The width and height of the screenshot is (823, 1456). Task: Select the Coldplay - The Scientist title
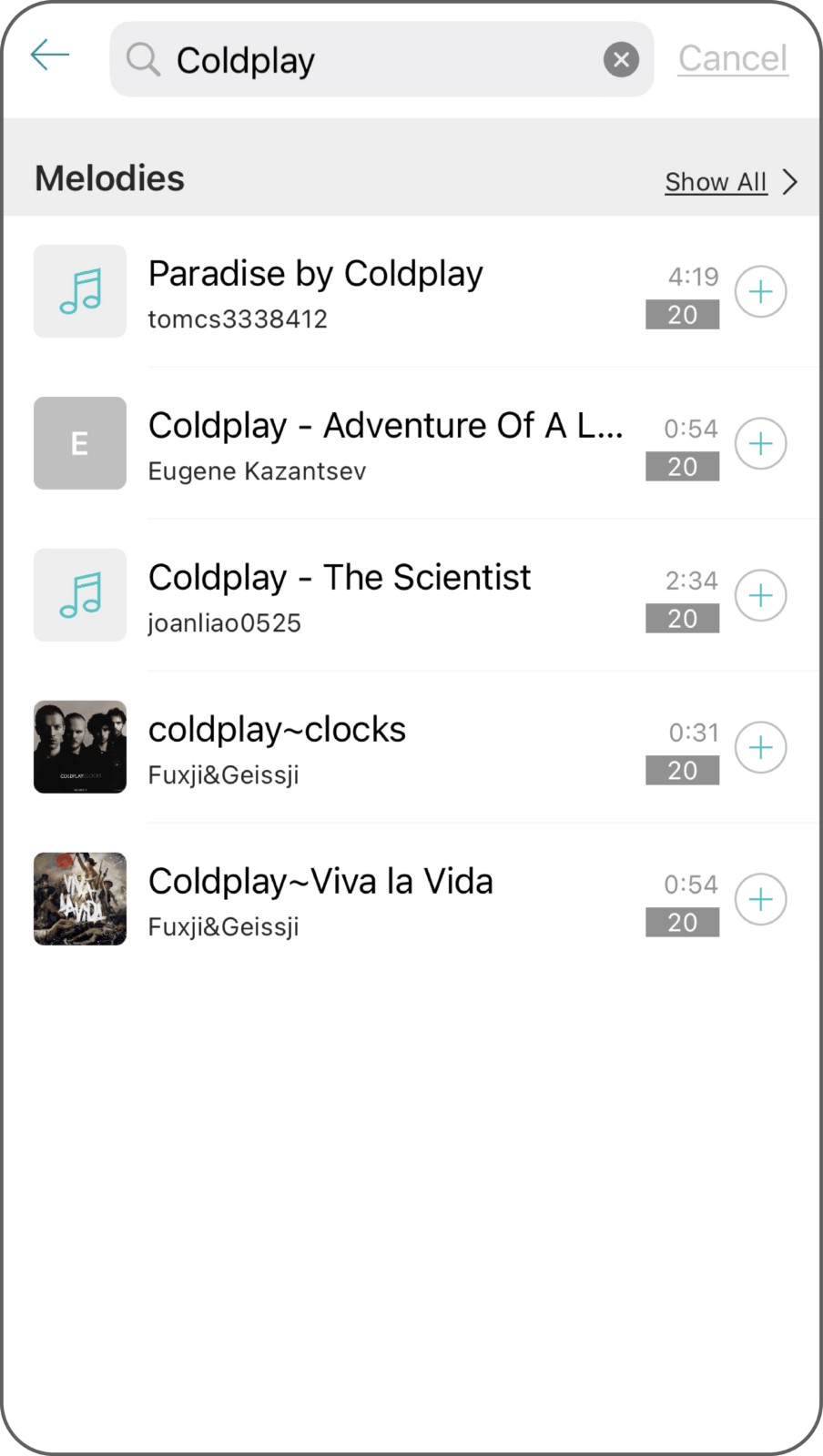(x=340, y=578)
